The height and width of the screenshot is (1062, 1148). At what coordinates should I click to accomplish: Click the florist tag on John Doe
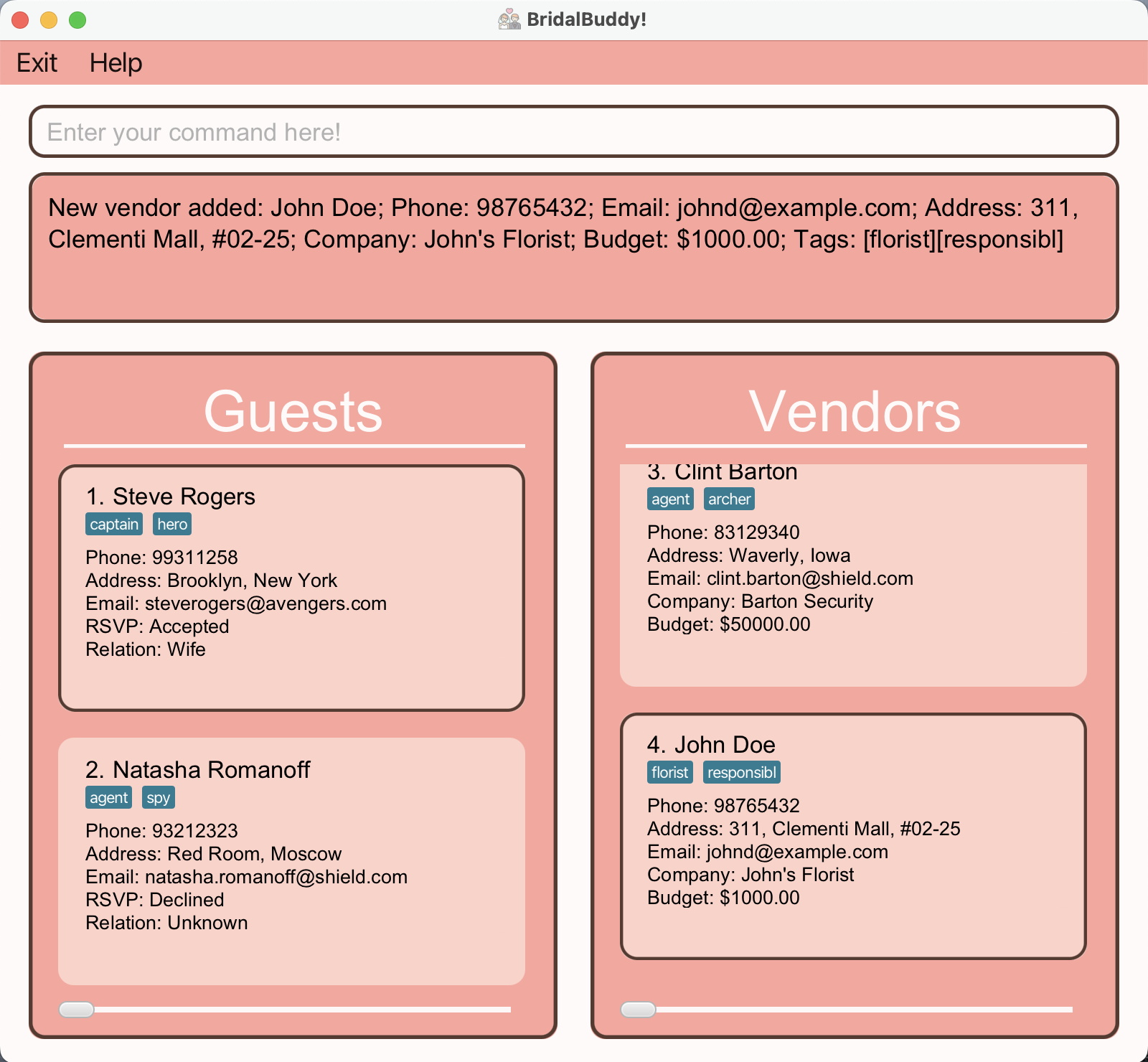pyautogui.click(x=670, y=772)
